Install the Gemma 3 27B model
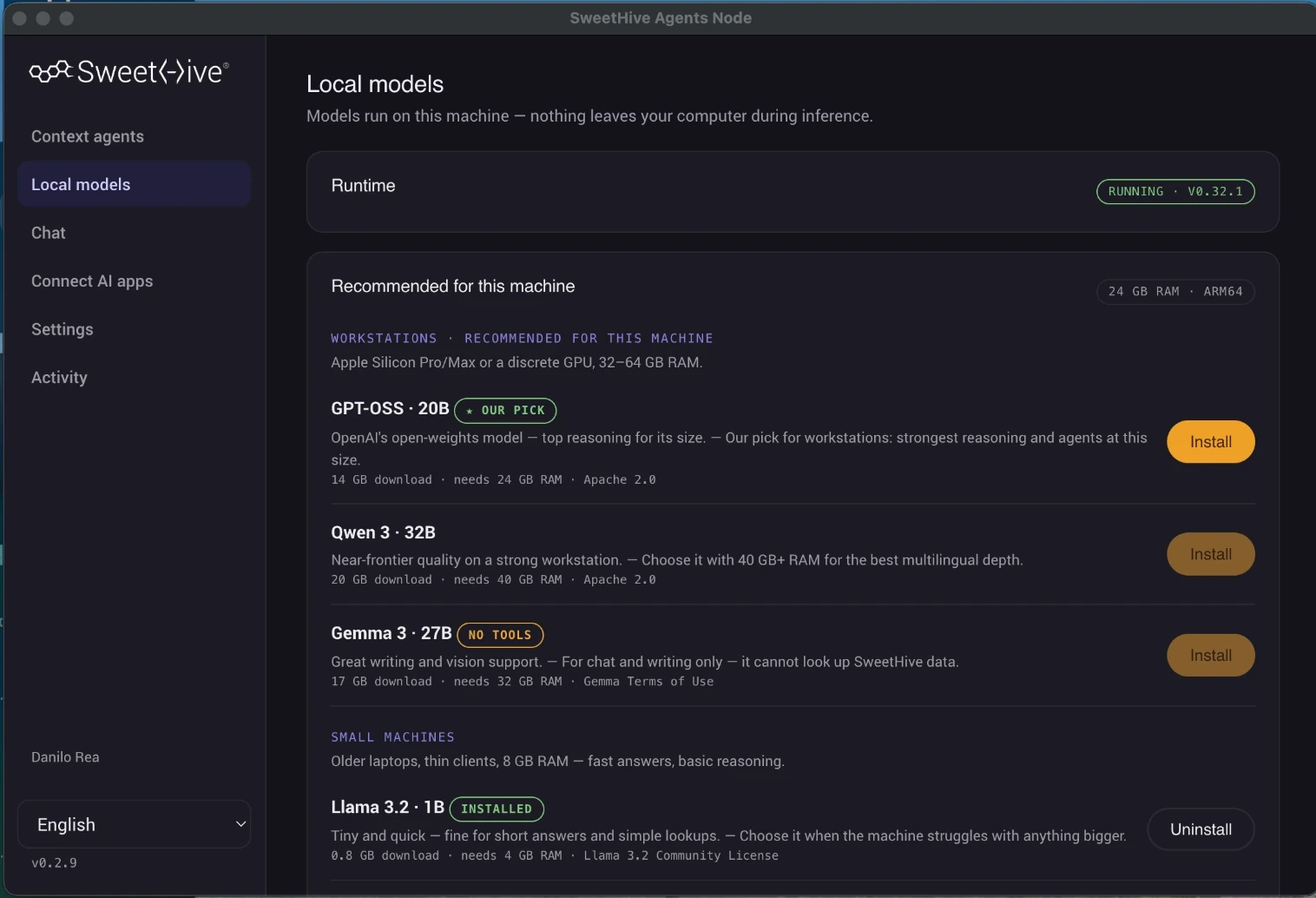This screenshot has width=1316, height=898. (x=1210, y=655)
